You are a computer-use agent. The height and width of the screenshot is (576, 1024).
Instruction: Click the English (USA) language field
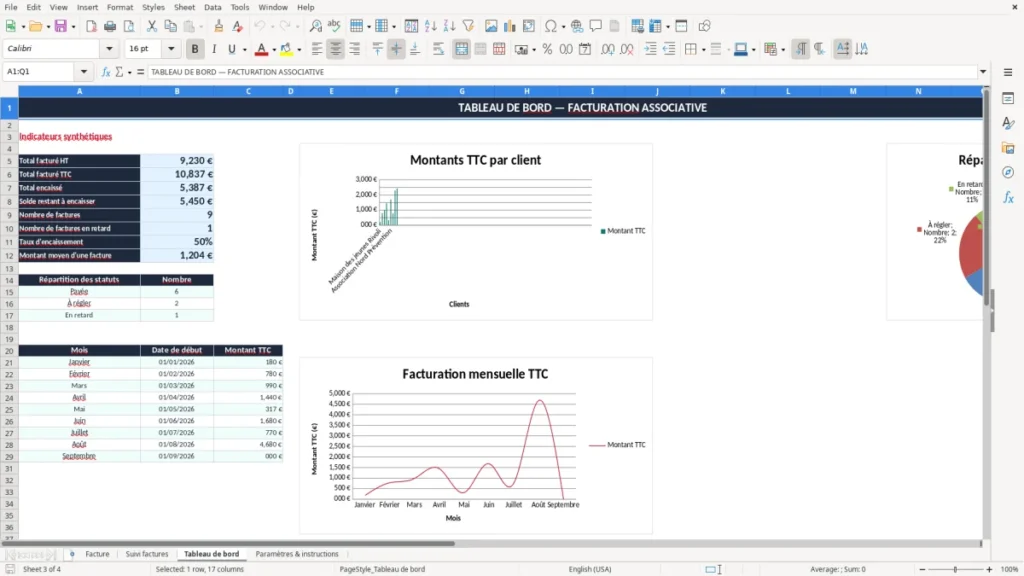pyautogui.click(x=590, y=569)
